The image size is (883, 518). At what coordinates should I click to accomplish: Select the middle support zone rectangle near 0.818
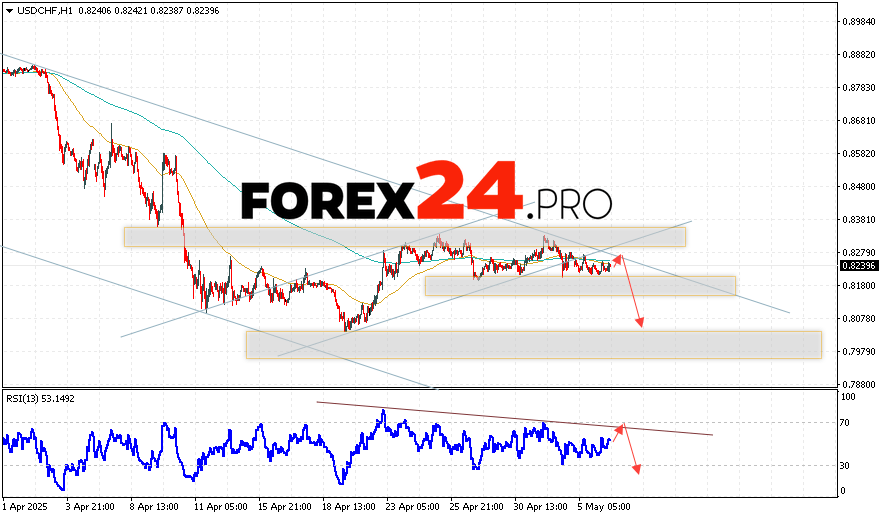pos(580,285)
